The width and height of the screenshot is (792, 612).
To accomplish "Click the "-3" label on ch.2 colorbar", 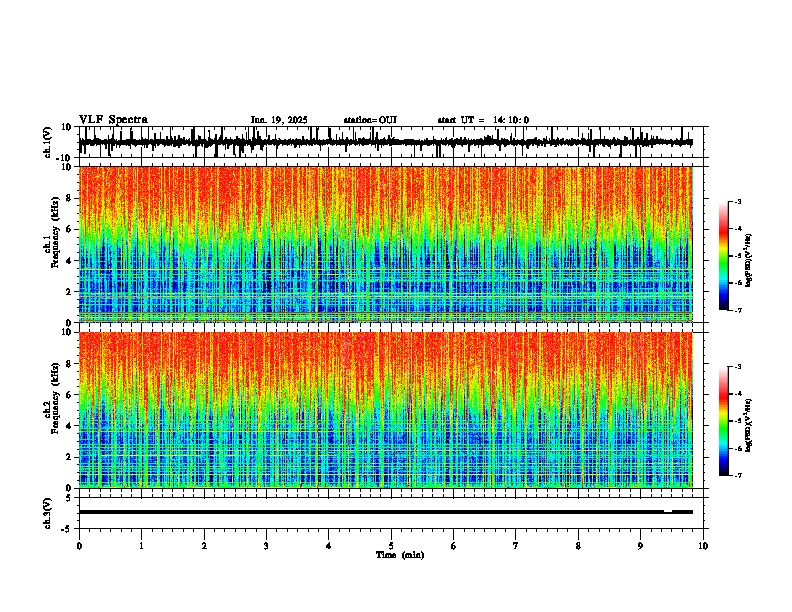I will tap(738, 367).
